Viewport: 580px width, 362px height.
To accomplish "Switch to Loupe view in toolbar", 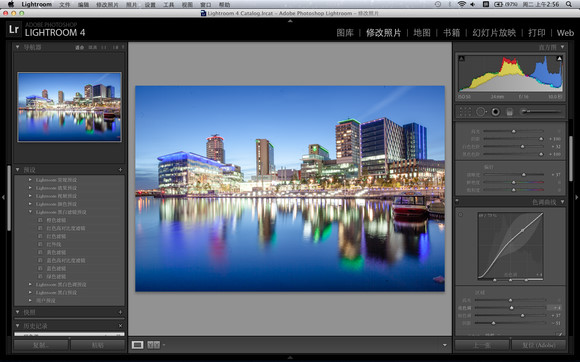I will click(x=137, y=345).
